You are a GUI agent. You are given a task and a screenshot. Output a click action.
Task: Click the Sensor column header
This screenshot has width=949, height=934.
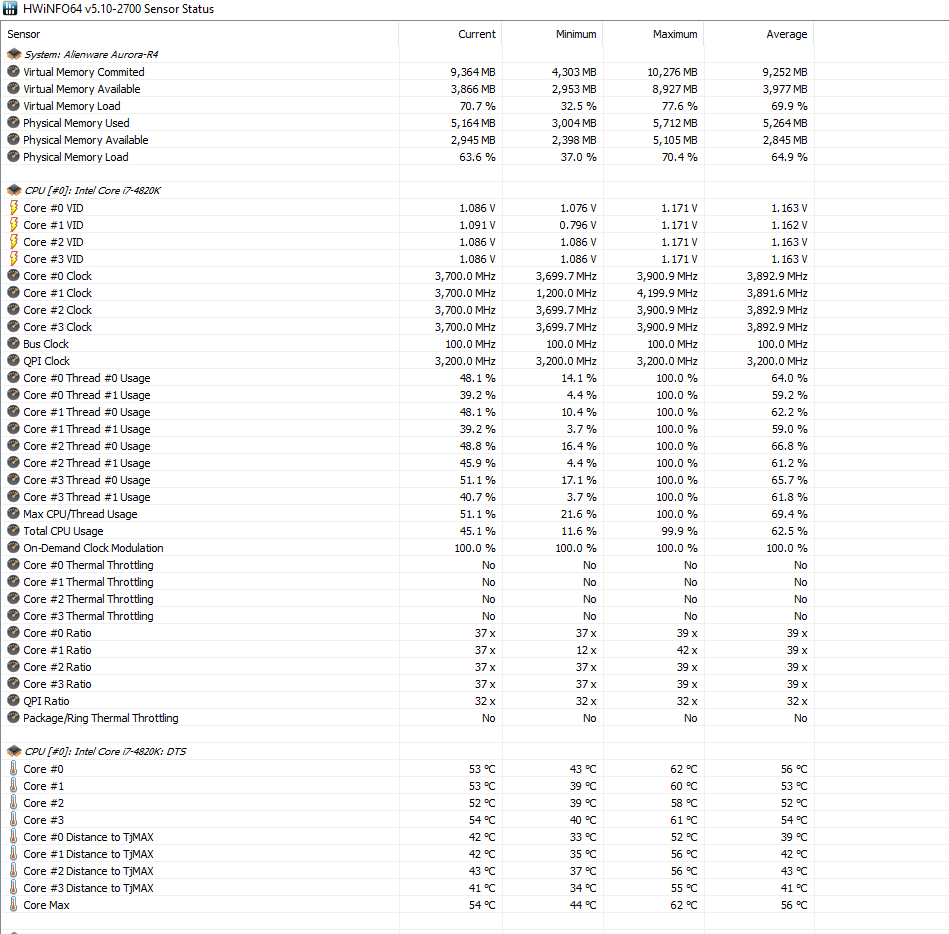(24, 34)
